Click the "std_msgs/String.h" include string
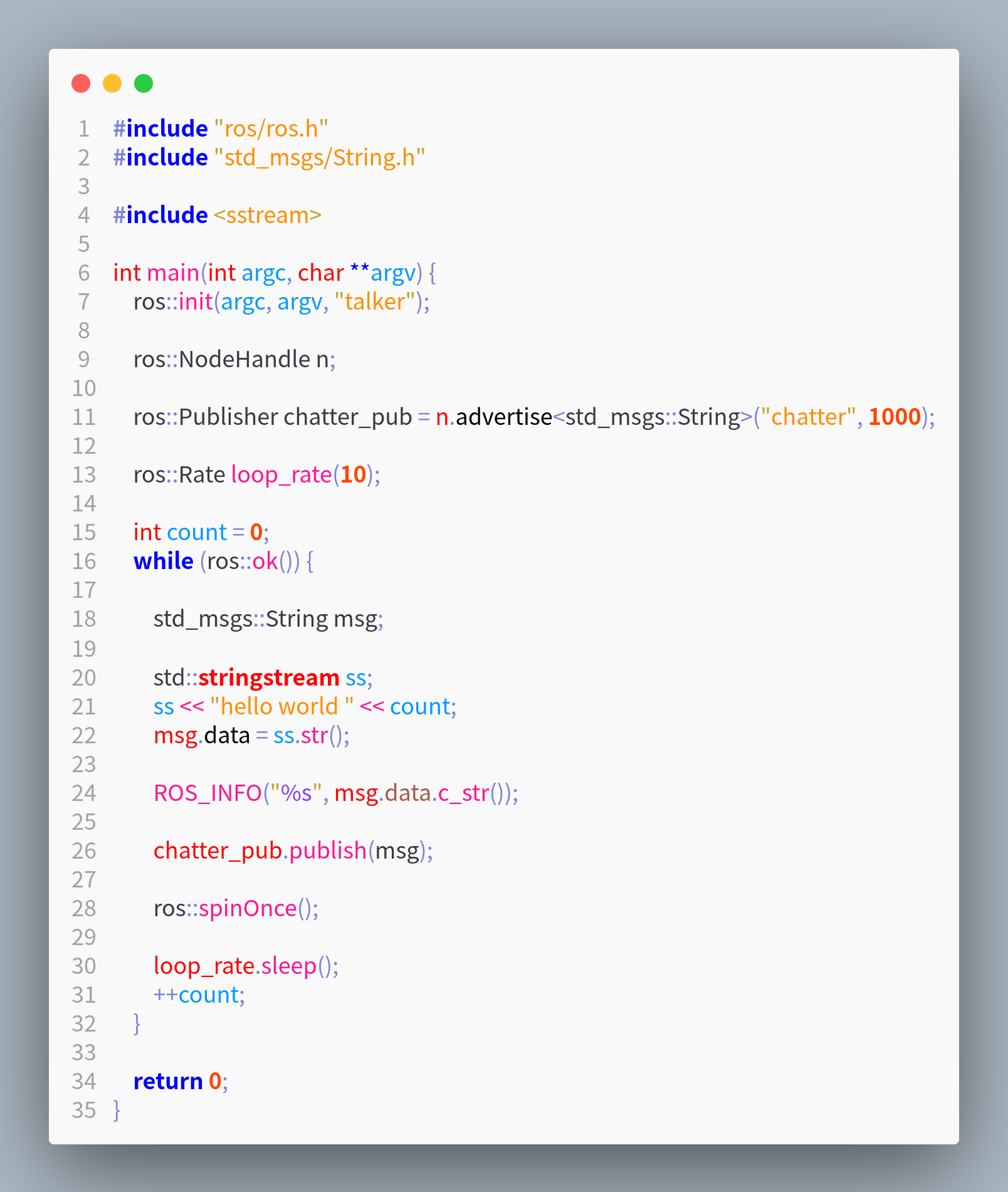The width and height of the screenshot is (1008, 1192). [x=320, y=157]
